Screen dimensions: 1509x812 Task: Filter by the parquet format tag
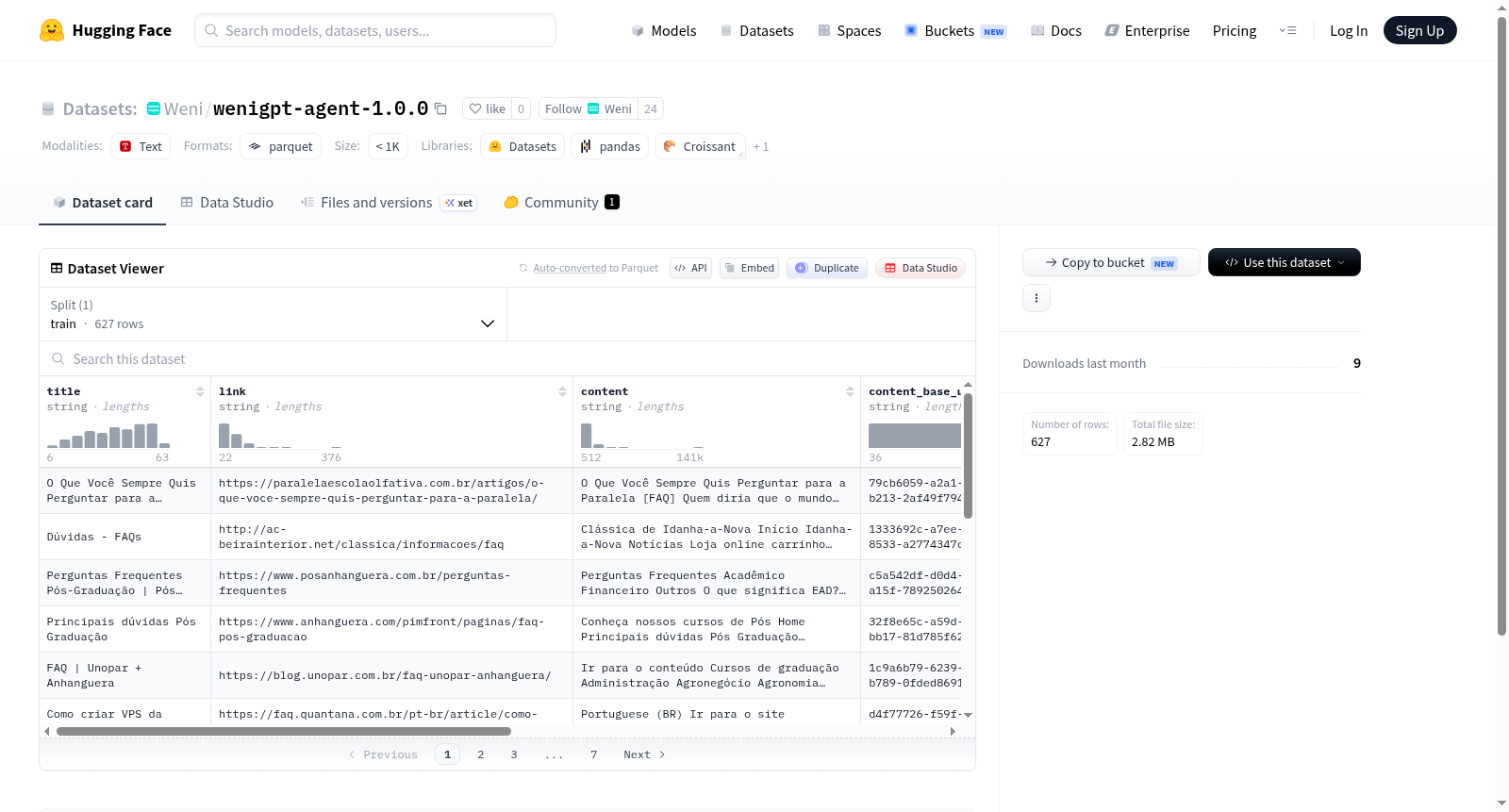coord(281,147)
